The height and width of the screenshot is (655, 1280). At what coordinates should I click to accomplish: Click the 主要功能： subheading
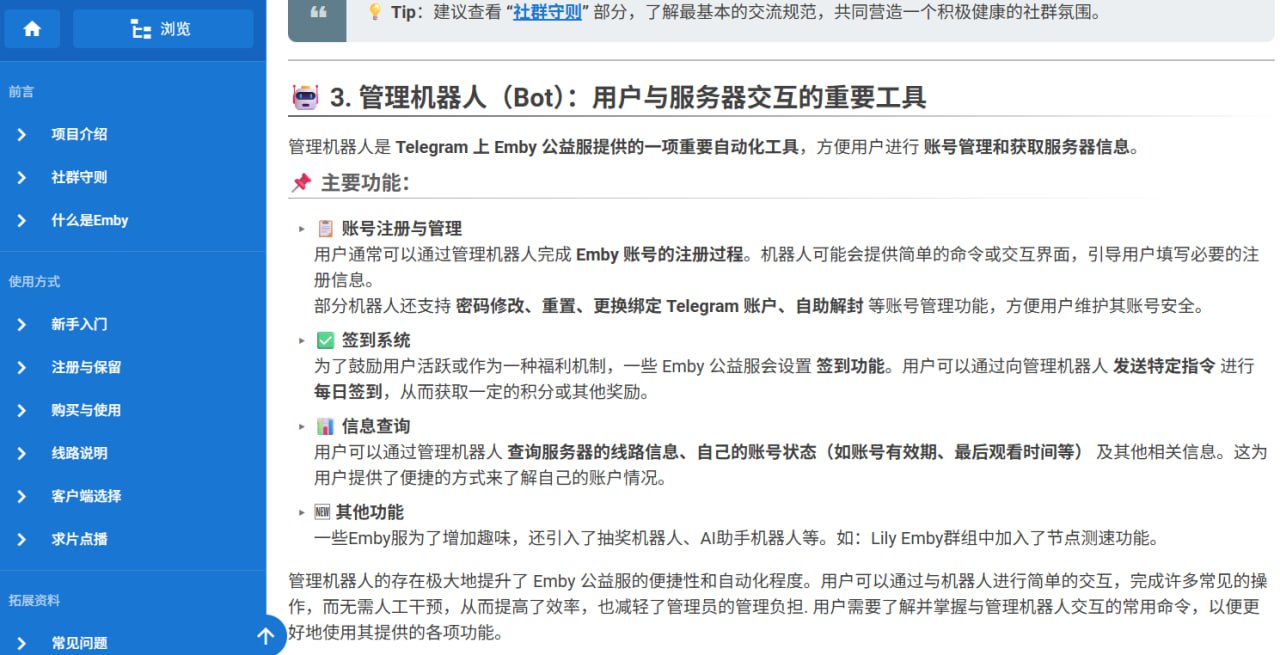click(x=366, y=183)
